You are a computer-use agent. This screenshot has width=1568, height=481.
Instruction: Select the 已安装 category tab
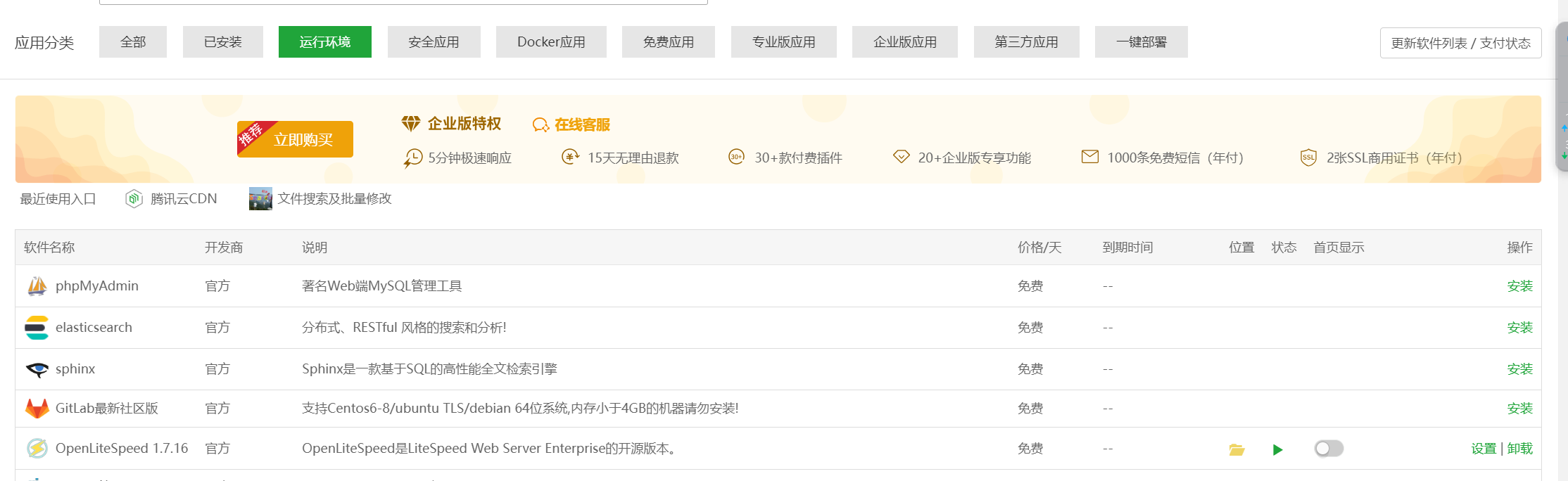(223, 42)
